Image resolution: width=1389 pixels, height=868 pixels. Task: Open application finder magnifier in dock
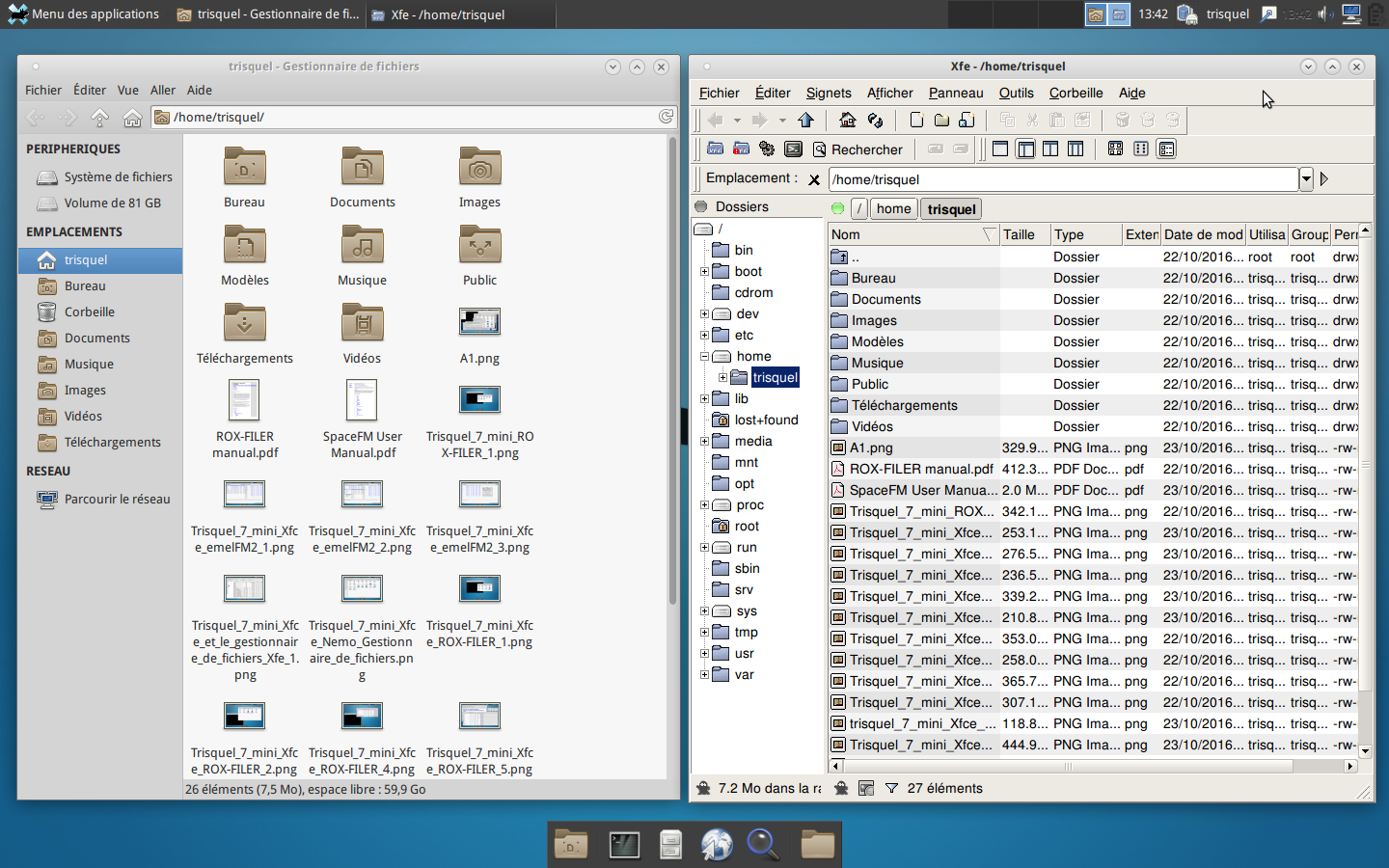tap(763, 844)
